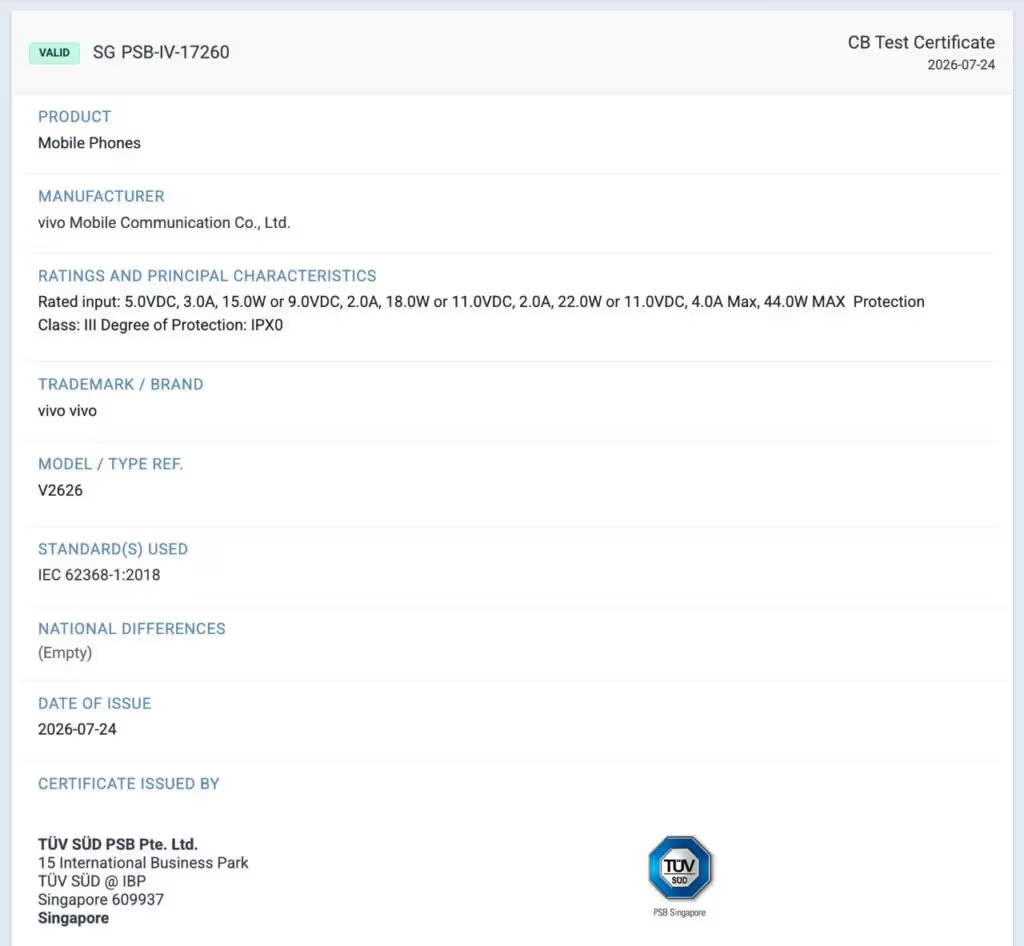Click RATINGS AND PRINCIPAL CHARACTERISTICS heading
Image resolution: width=1024 pixels, height=946 pixels.
(207, 276)
